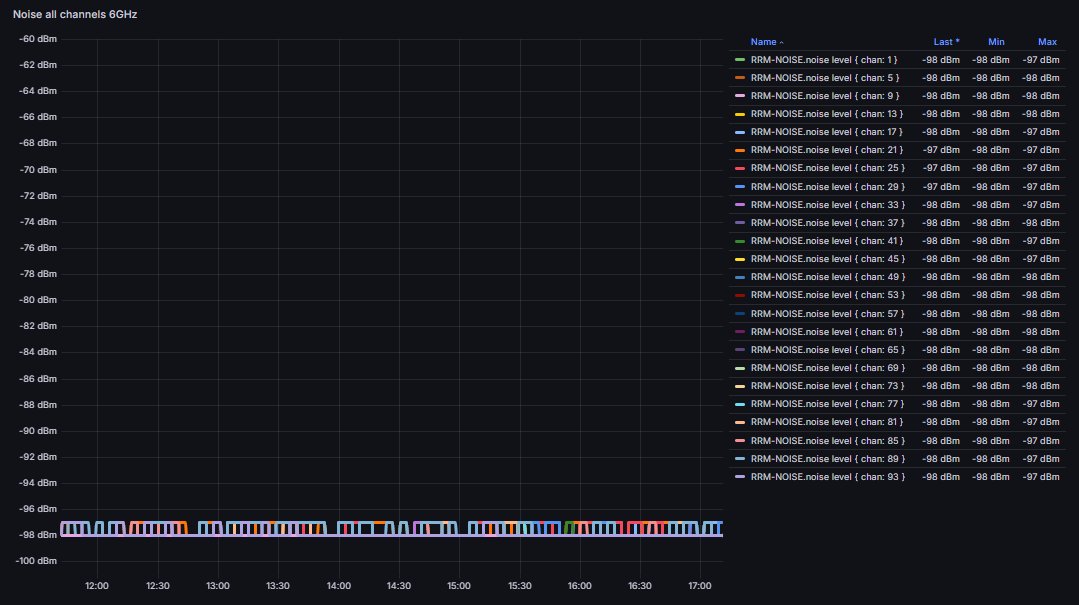Viewport: 1079px width, 605px height.
Task: Click the -60 dBm Y-axis label
Action: (38, 39)
